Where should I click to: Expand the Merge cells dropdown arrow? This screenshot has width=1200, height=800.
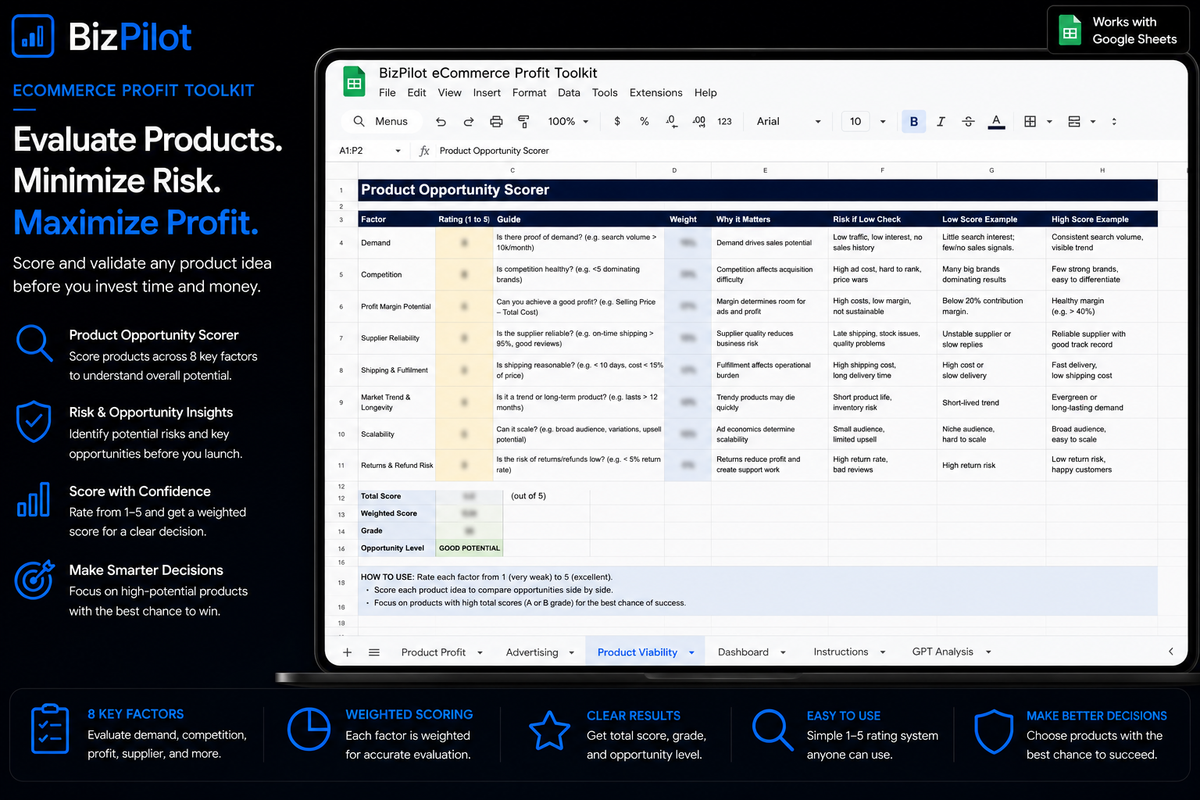coord(1093,122)
